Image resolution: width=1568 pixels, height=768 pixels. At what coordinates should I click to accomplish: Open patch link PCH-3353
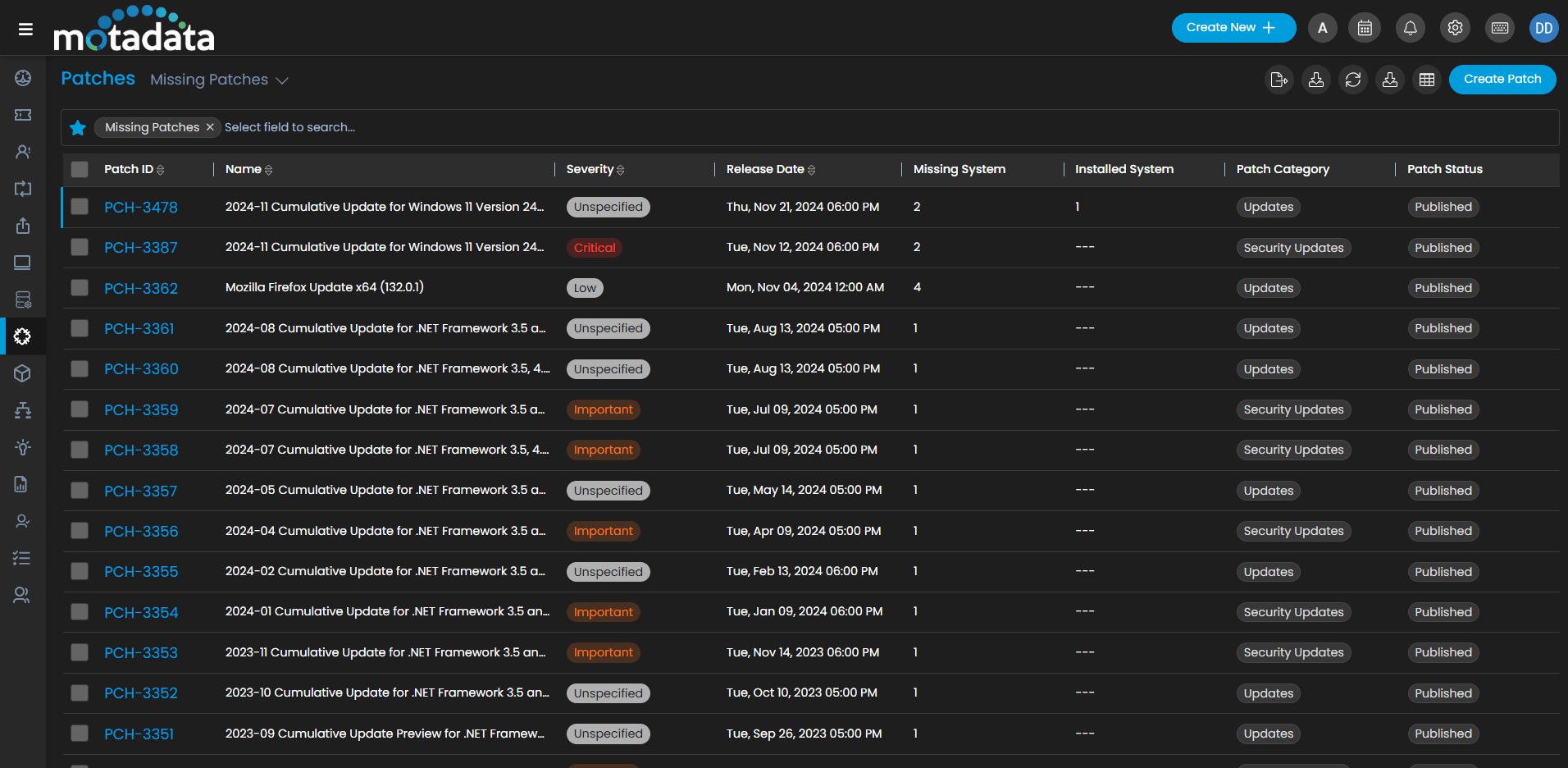(141, 653)
